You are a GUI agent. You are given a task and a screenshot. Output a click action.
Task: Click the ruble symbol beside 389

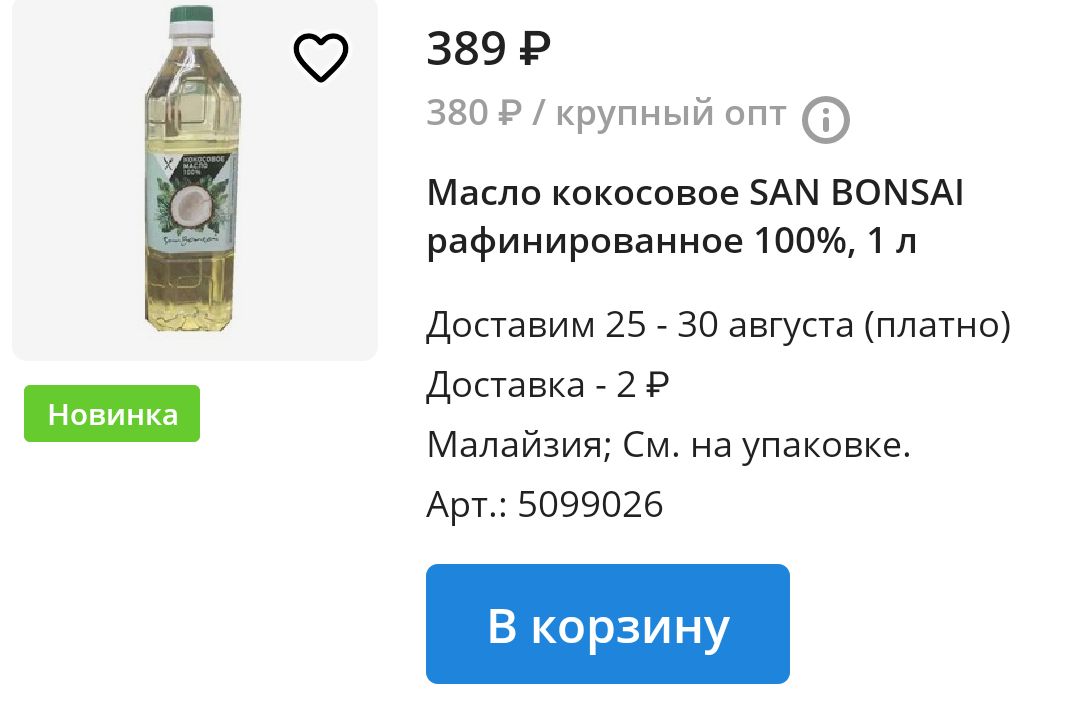click(534, 50)
